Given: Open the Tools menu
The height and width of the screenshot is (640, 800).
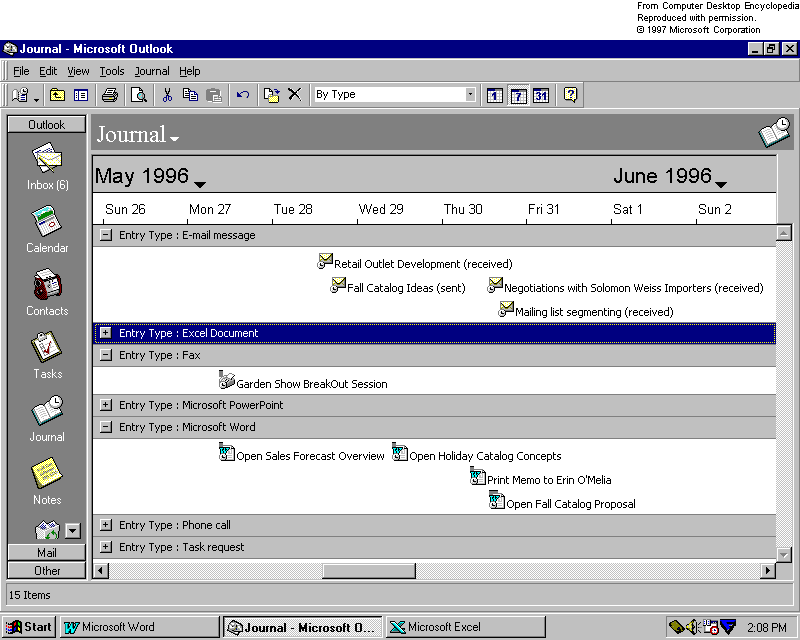Looking at the screenshot, I should point(112,71).
